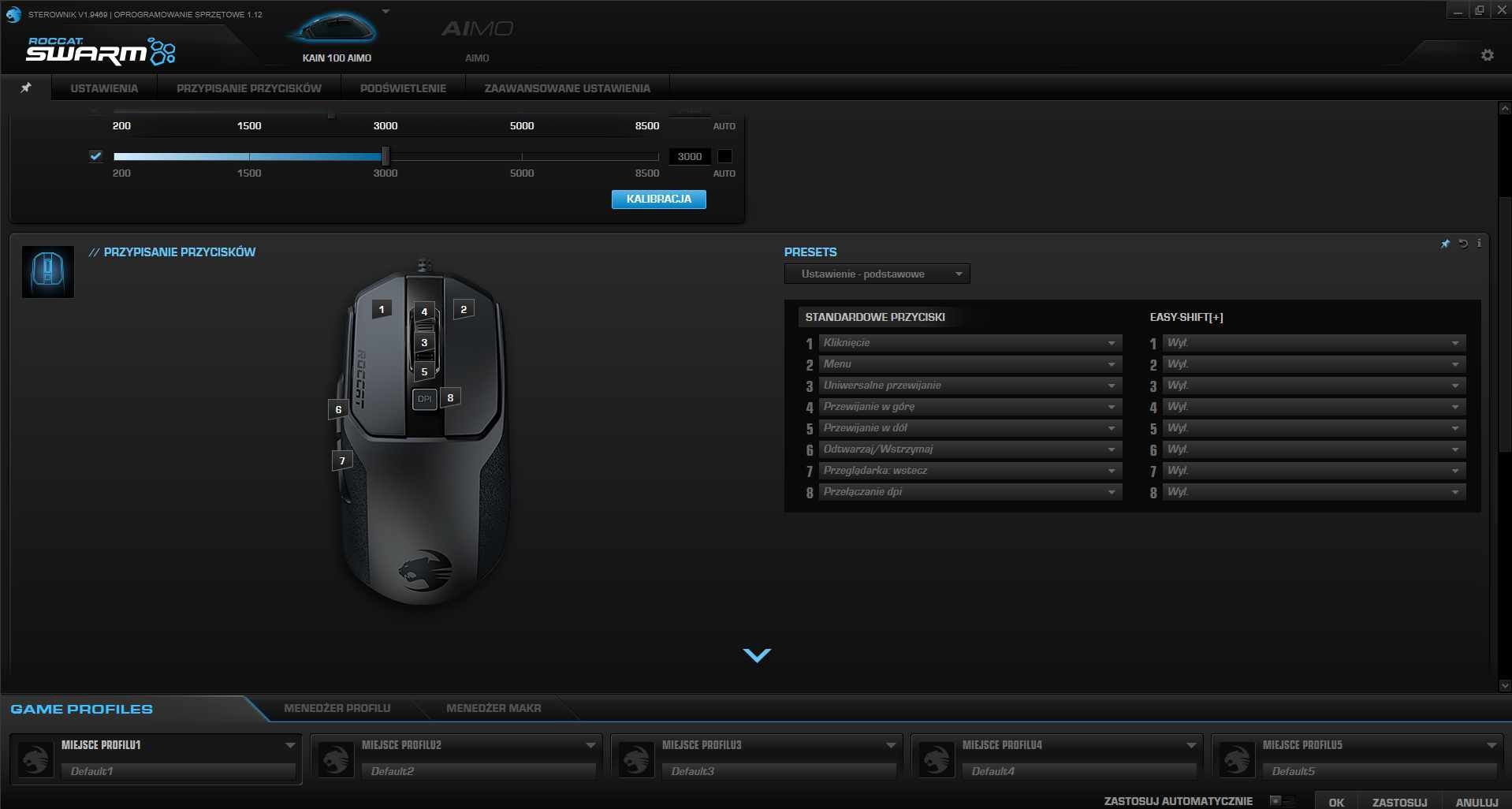Screen dimensions: 1512x809
Task: Select side button marker 7
Action: pyautogui.click(x=342, y=460)
